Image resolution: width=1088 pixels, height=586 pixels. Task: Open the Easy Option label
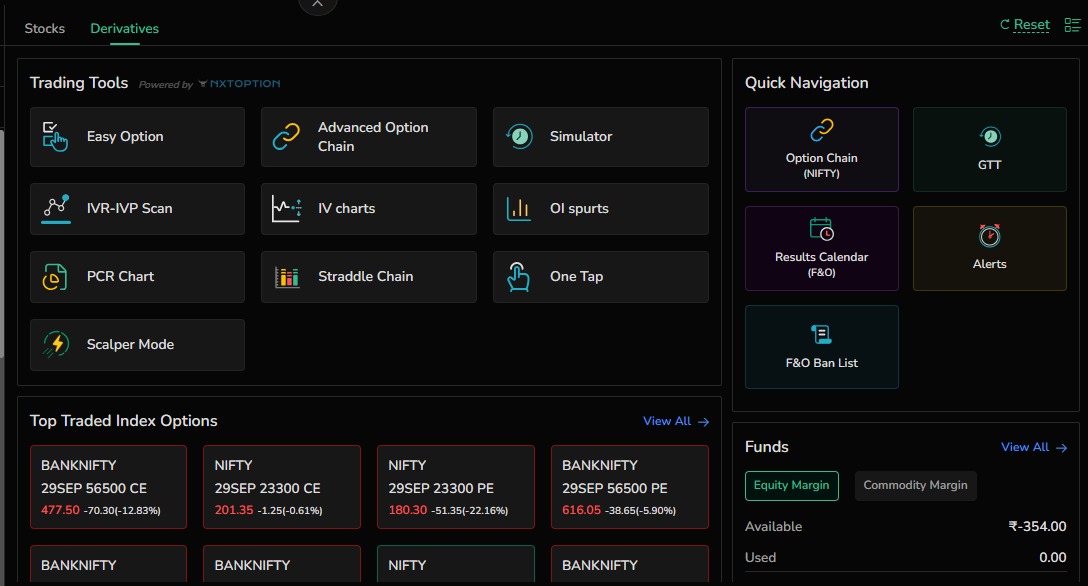coord(125,137)
